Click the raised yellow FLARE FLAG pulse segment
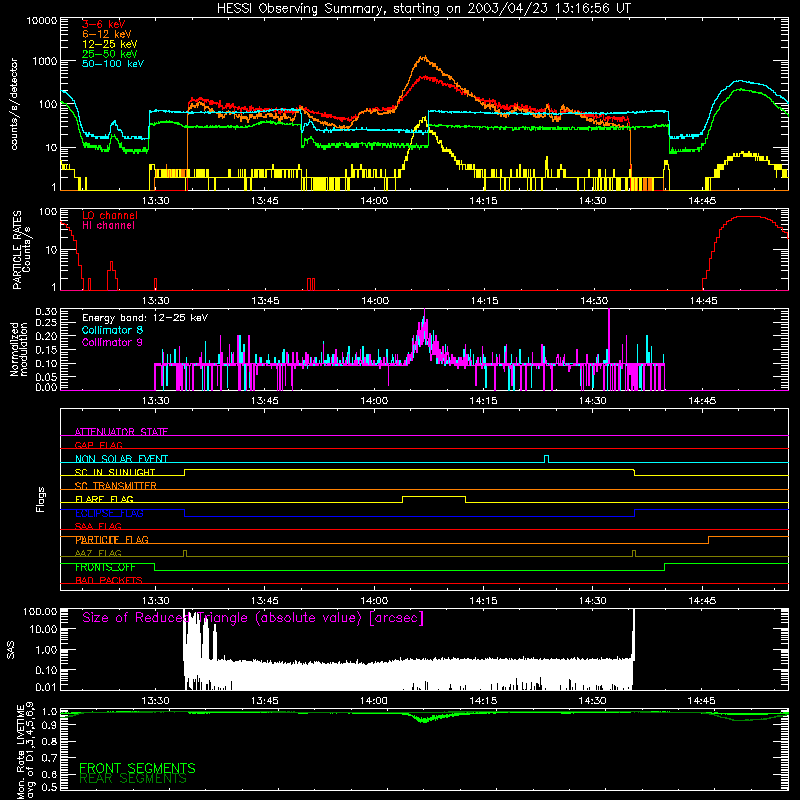The height and width of the screenshot is (800, 800). 434,496
